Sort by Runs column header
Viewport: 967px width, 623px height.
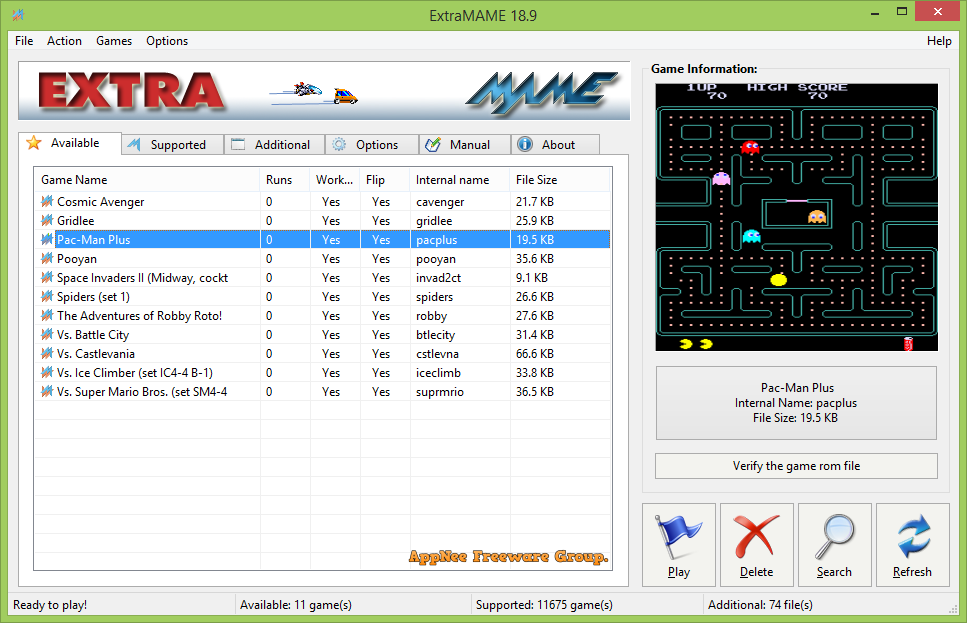285,179
